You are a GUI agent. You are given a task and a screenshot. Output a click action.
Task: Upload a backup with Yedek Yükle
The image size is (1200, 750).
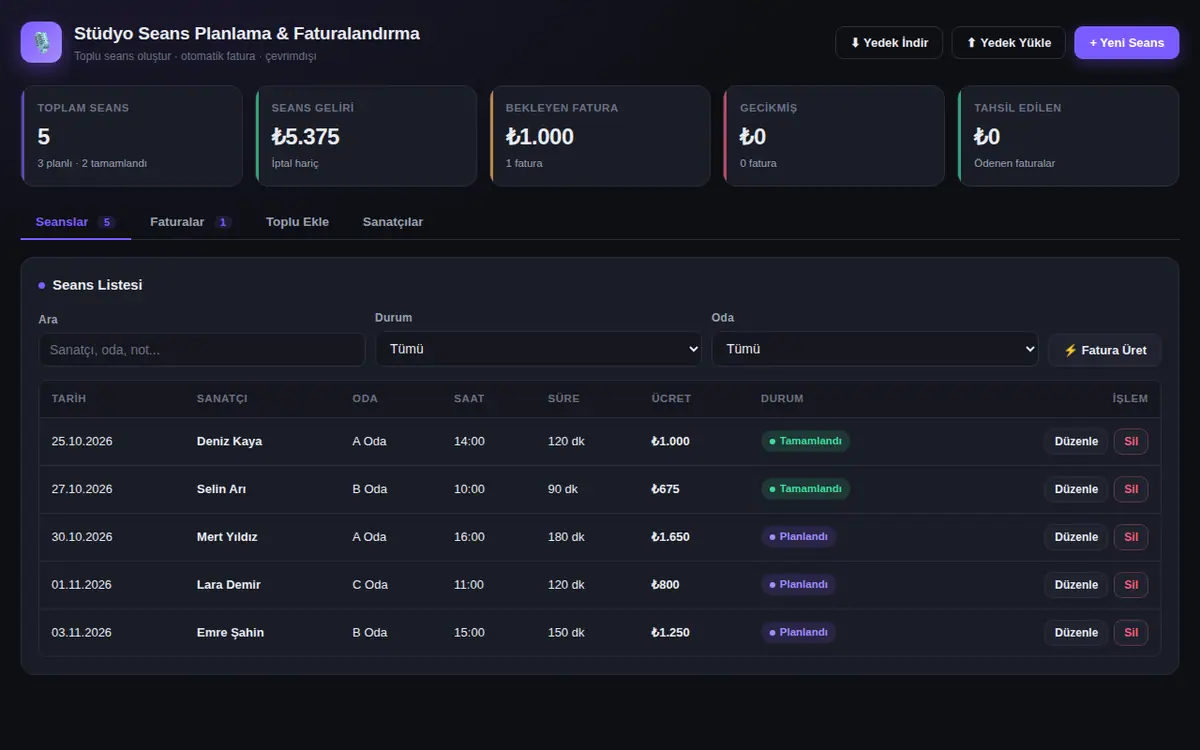pyautogui.click(x=1008, y=43)
